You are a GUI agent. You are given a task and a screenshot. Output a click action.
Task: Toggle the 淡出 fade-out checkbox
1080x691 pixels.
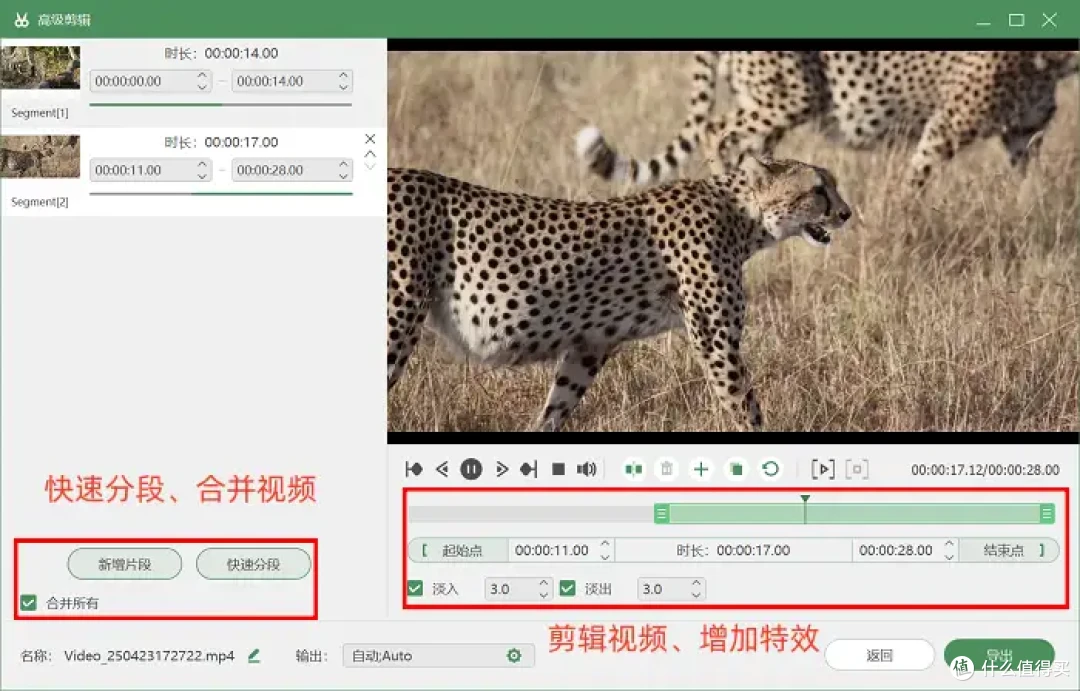[x=568, y=588]
